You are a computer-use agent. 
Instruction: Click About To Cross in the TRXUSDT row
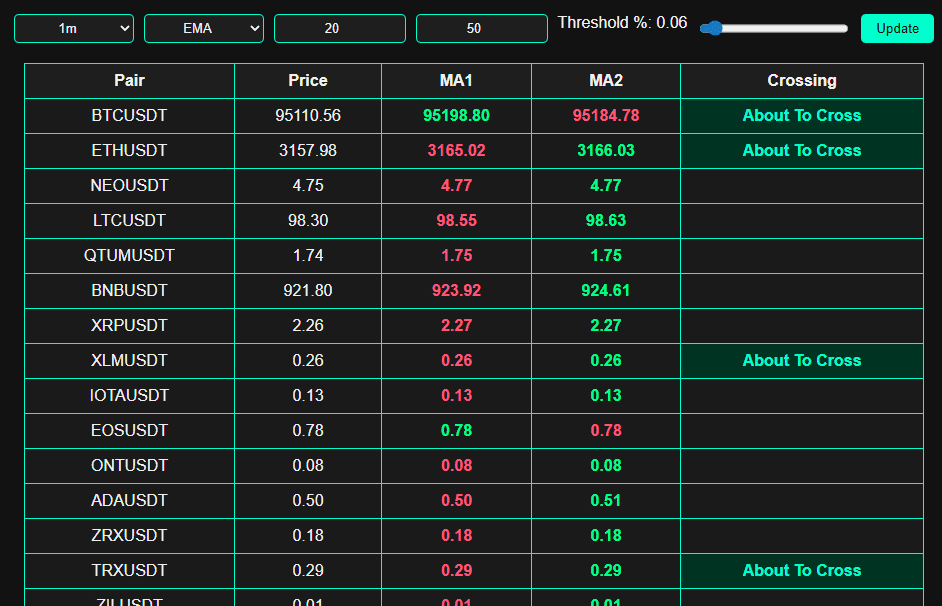tap(801, 570)
